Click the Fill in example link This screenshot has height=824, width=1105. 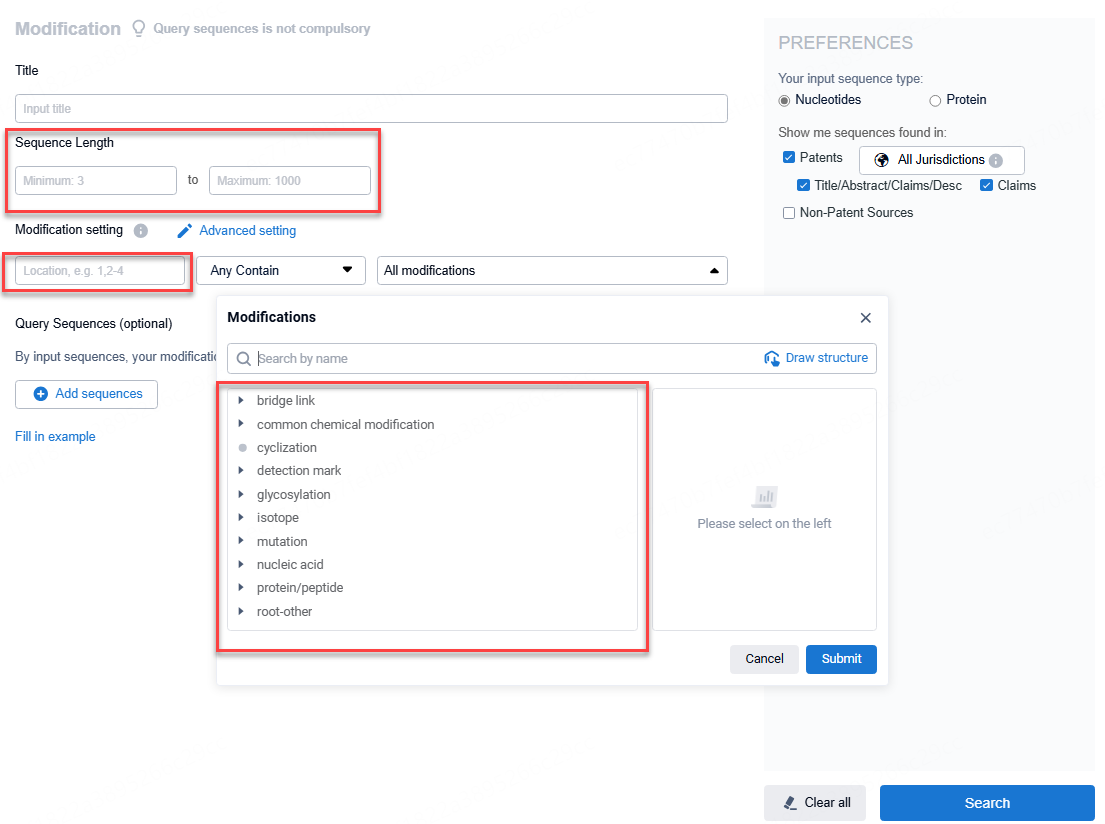55,437
